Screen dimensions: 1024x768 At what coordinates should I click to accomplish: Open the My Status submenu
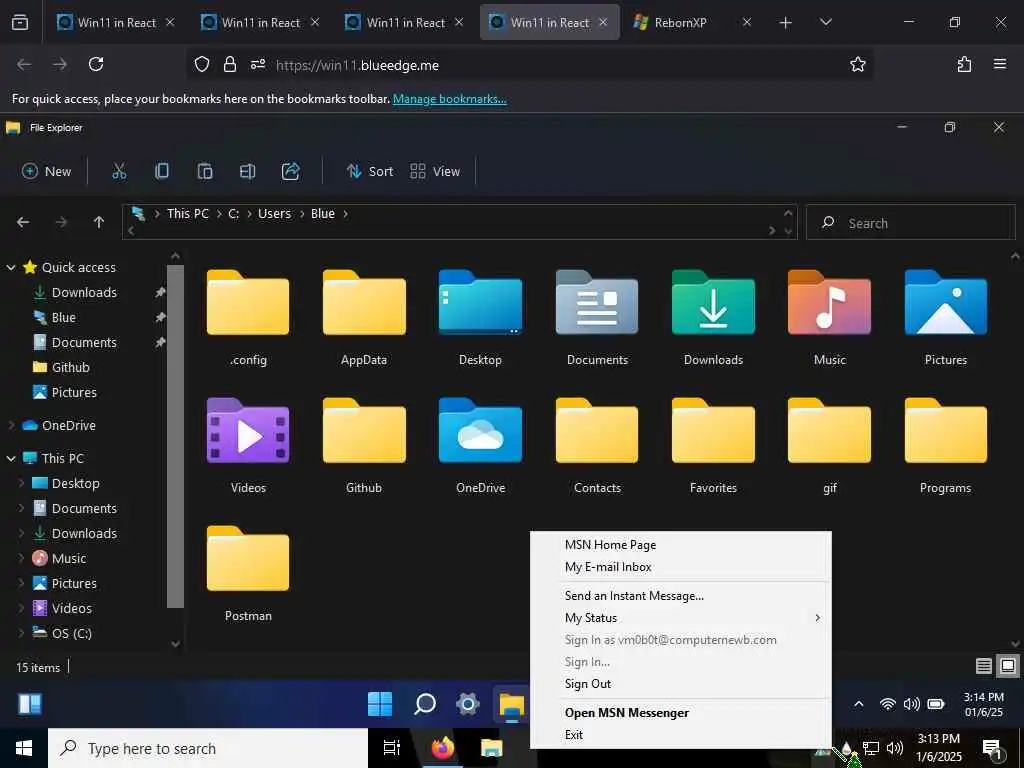pos(680,618)
